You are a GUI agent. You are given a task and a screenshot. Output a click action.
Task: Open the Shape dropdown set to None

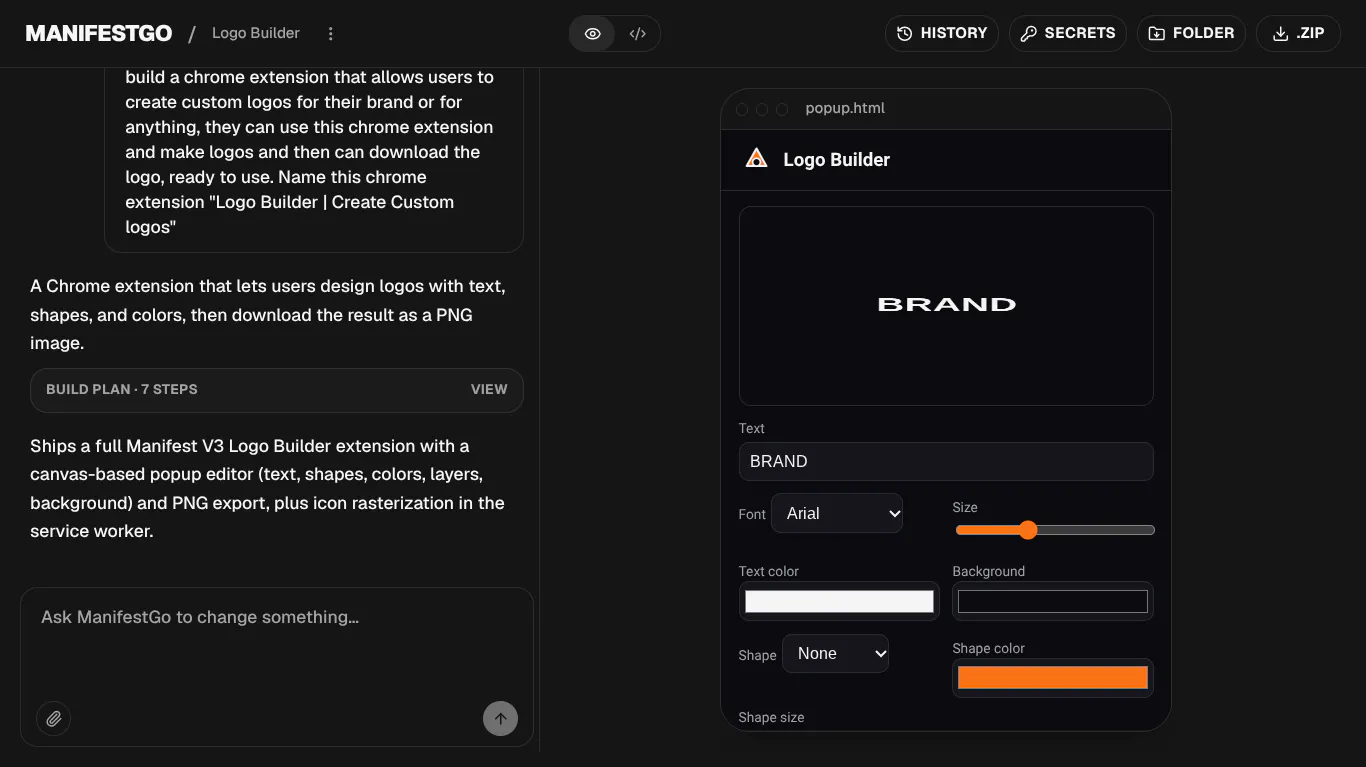[835, 653]
